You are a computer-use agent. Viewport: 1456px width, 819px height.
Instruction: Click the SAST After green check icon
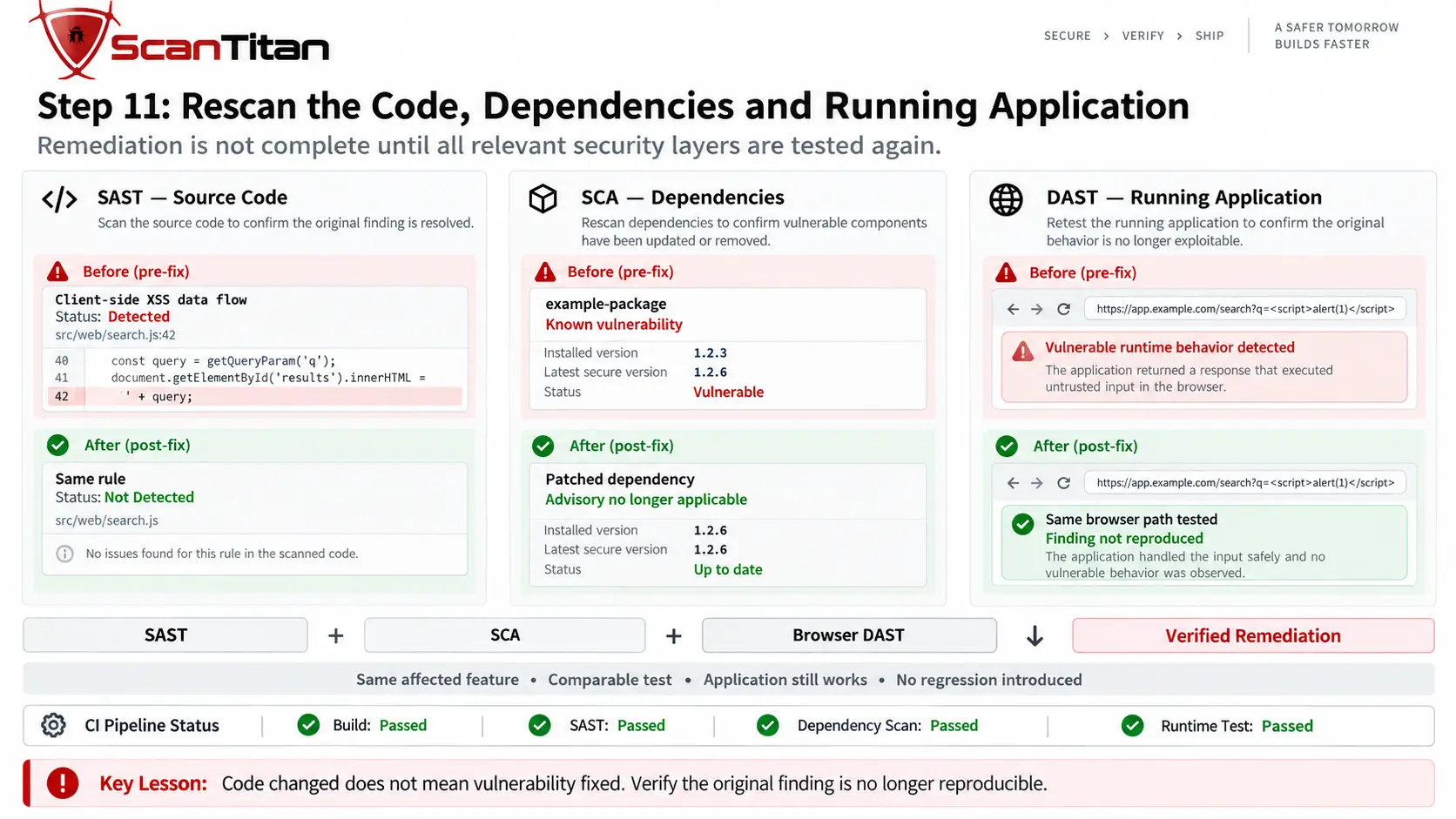coord(57,446)
